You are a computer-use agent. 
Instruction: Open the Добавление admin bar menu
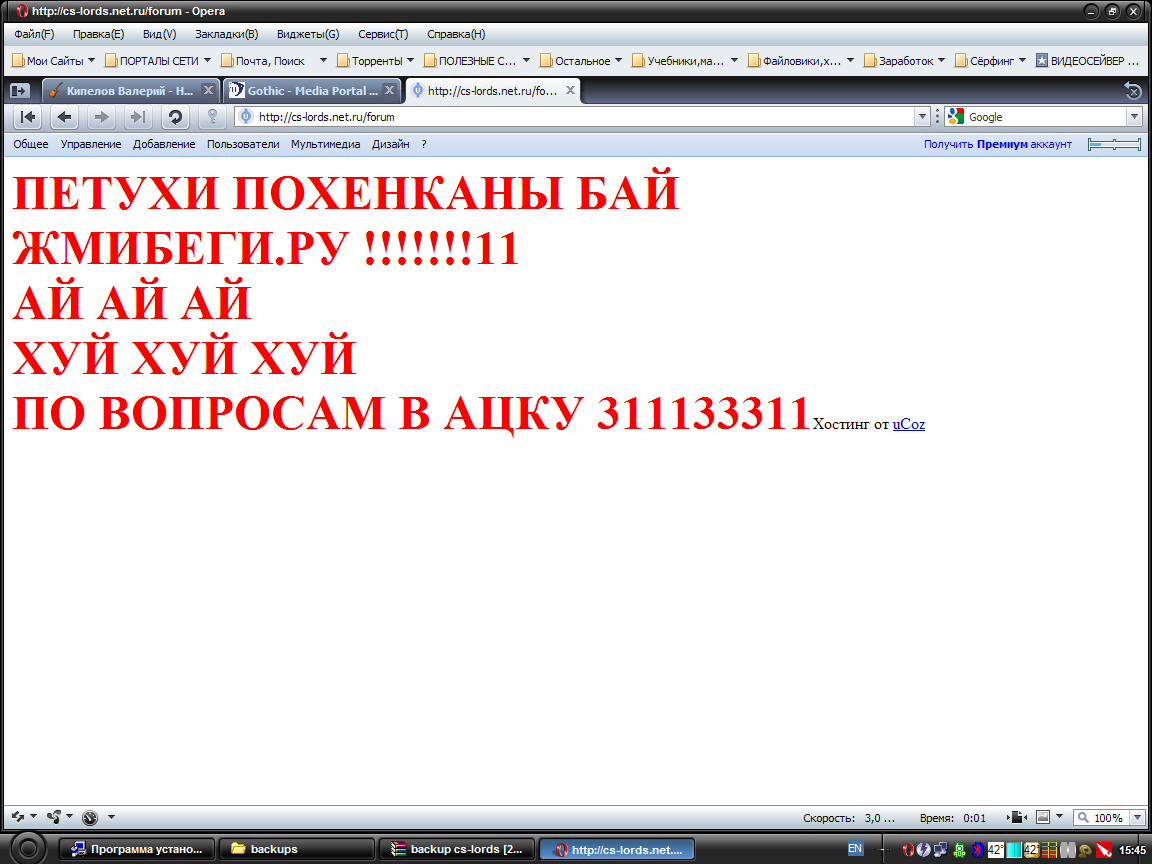click(x=164, y=144)
